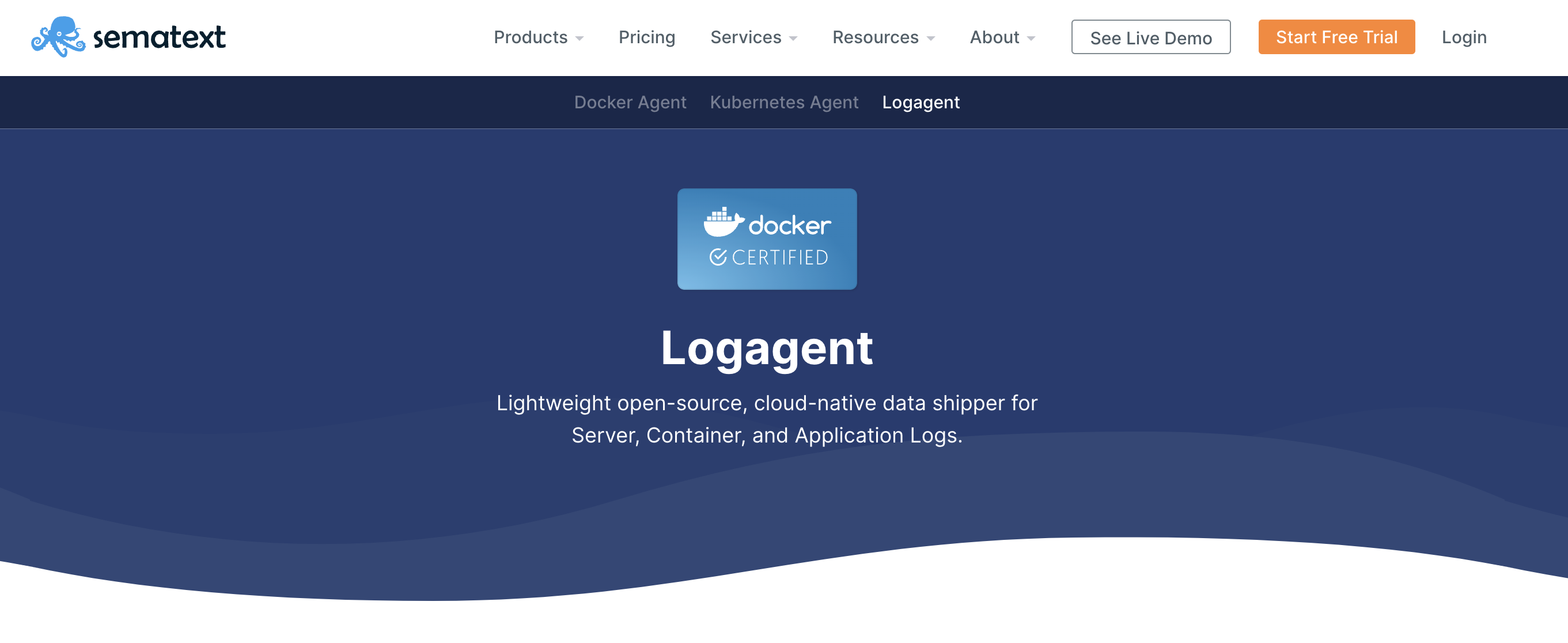Click the See Live Demo button
The image size is (1568, 643).
tap(1151, 37)
